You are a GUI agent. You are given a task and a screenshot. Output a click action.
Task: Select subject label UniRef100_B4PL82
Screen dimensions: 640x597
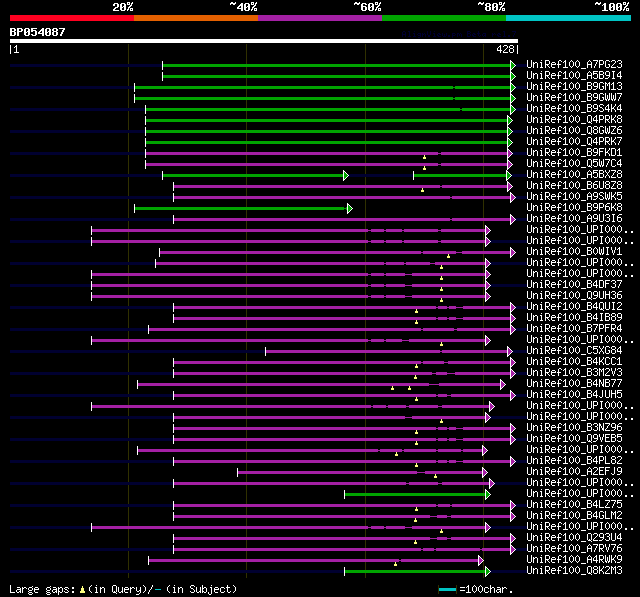(574, 461)
